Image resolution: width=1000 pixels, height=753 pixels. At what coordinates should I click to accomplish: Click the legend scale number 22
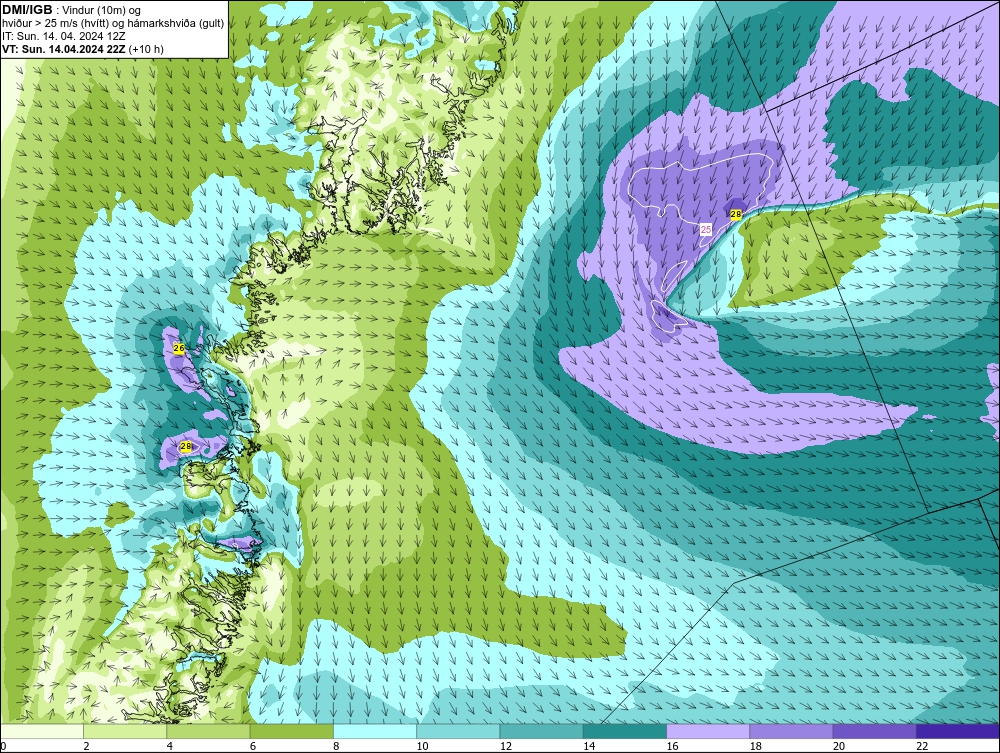click(922, 747)
